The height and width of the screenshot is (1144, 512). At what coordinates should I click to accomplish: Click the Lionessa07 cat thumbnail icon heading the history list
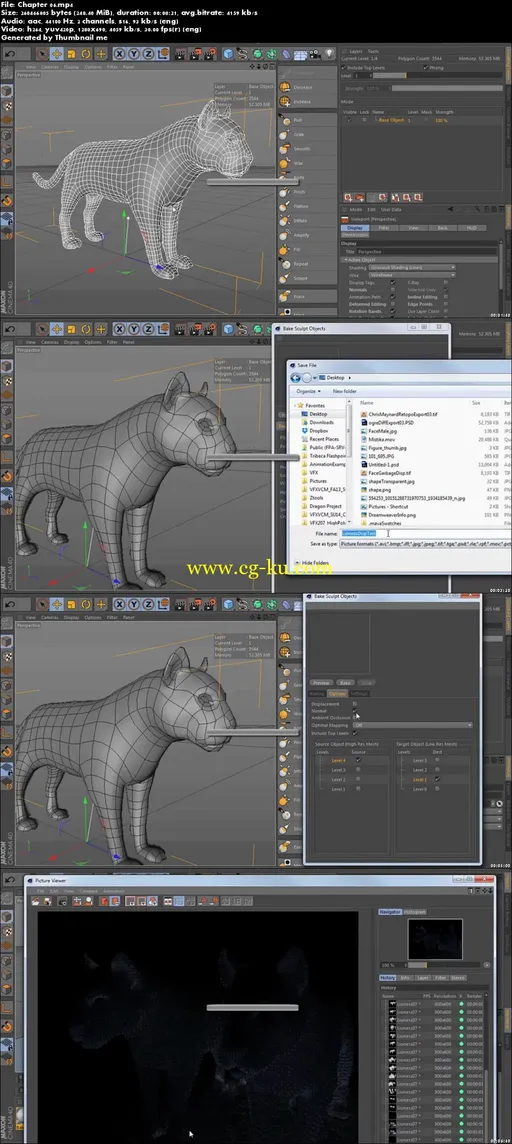coord(391,1004)
